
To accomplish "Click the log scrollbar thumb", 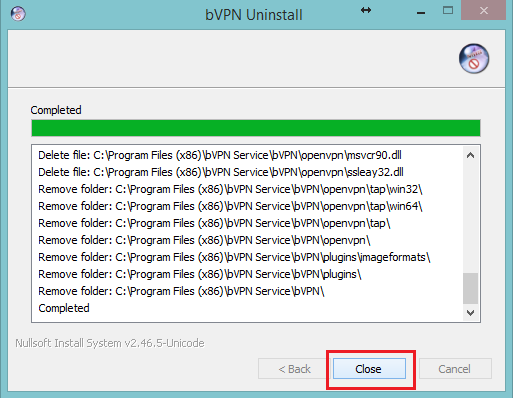I will [470, 288].
